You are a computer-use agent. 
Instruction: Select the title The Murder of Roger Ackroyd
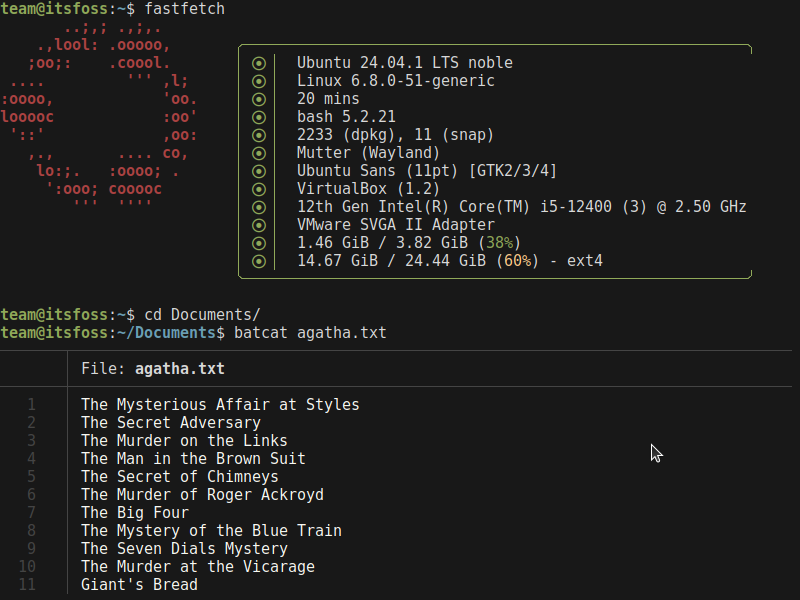pyautogui.click(x=200, y=494)
